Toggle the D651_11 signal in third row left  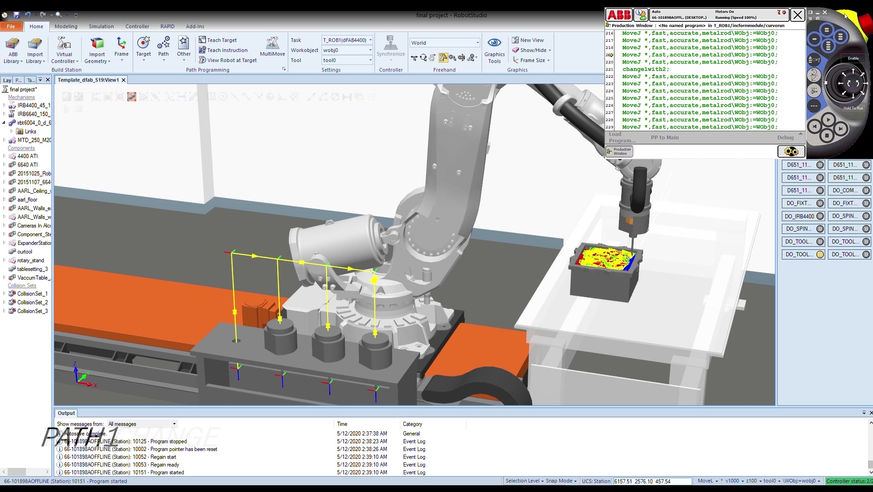[x=803, y=190]
